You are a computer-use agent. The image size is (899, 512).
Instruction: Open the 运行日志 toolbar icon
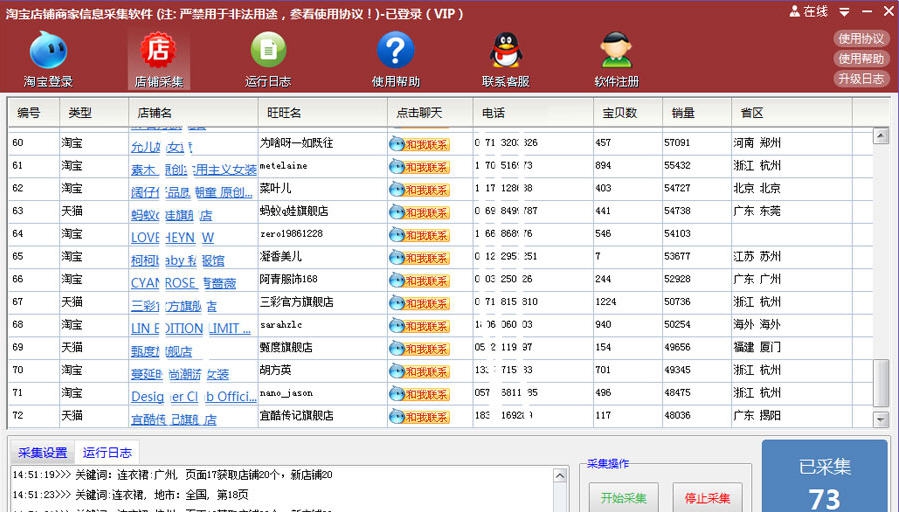[x=268, y=59]
